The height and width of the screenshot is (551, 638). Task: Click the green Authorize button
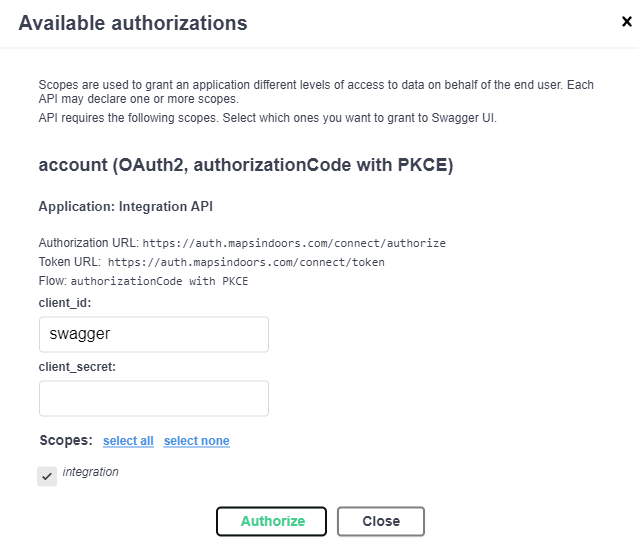pyautogui.click(x=271, y=521)
